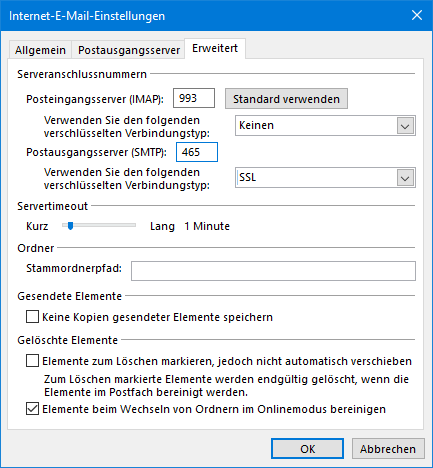433x468 pixels.
Task: Click the Servertimeout slider thumb
Action: (70, 226)
